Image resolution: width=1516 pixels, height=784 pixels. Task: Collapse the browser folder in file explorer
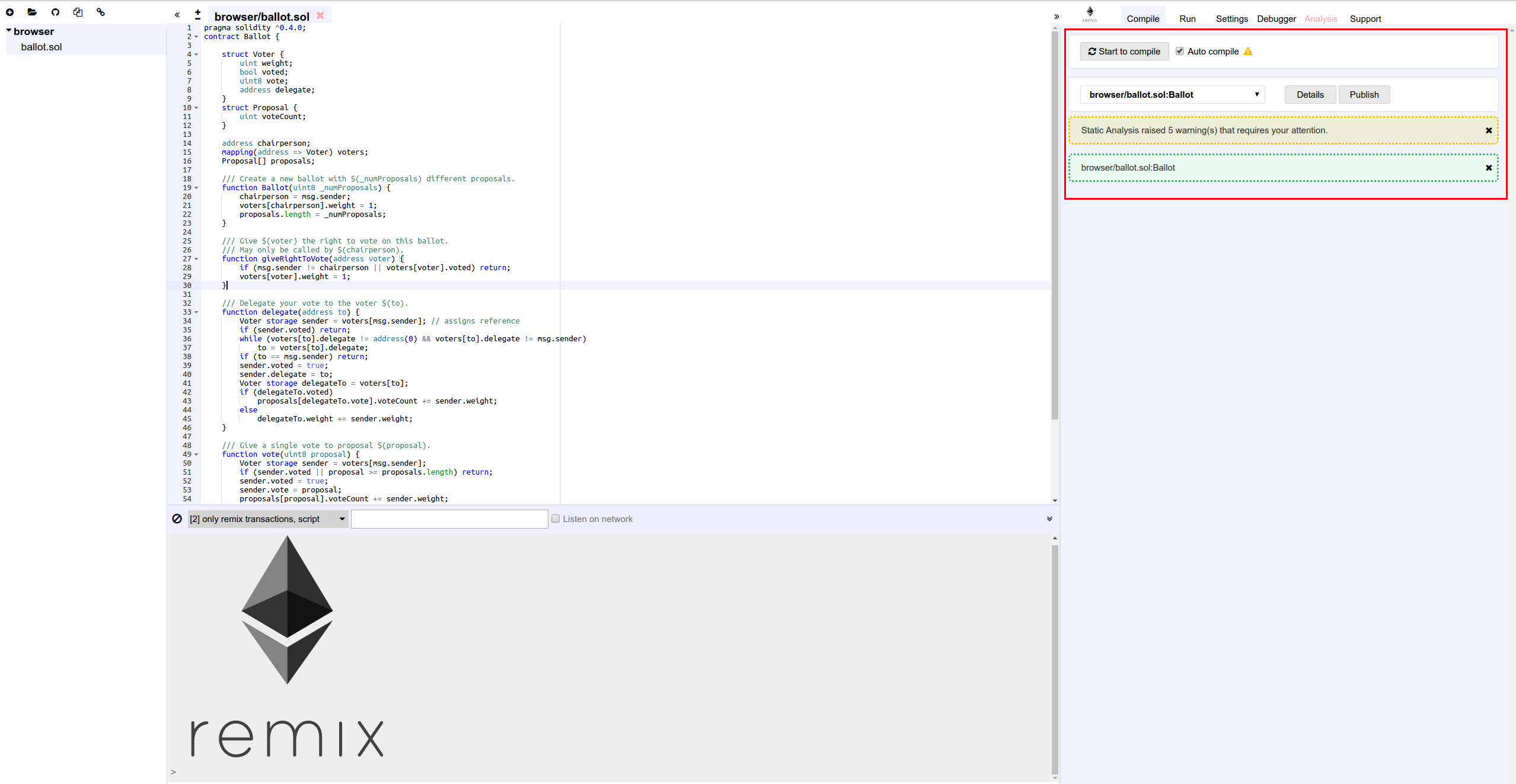(9, 30)
